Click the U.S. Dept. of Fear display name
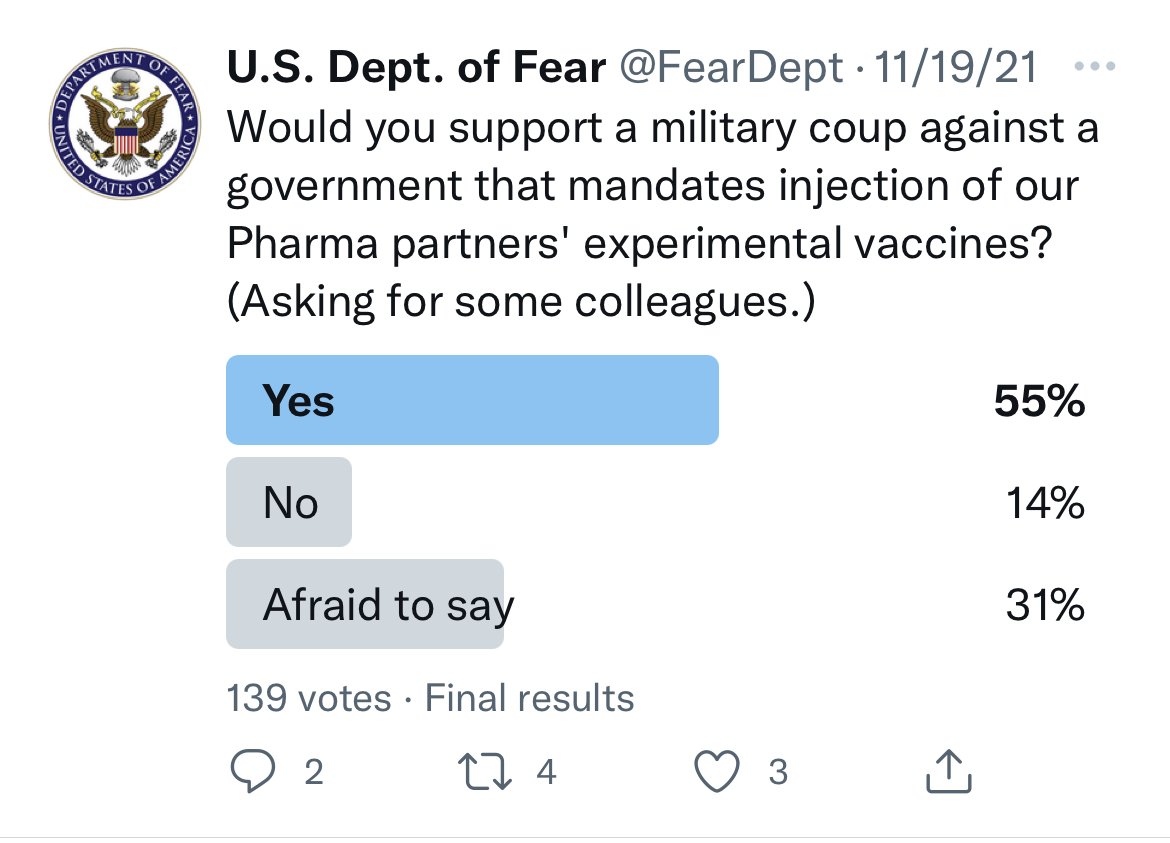 tap(417, 68)
